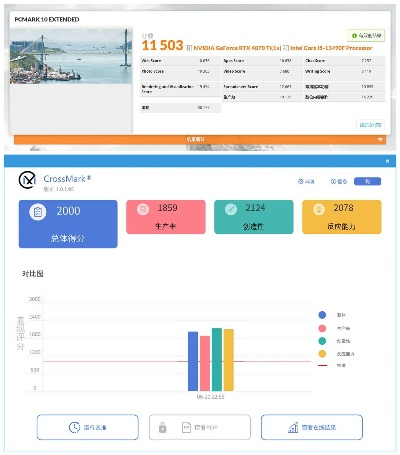This screenshot has height=455, width=400.
Task: Click the 3000 label on the chart's vertical axis
Action: (35, 299)
